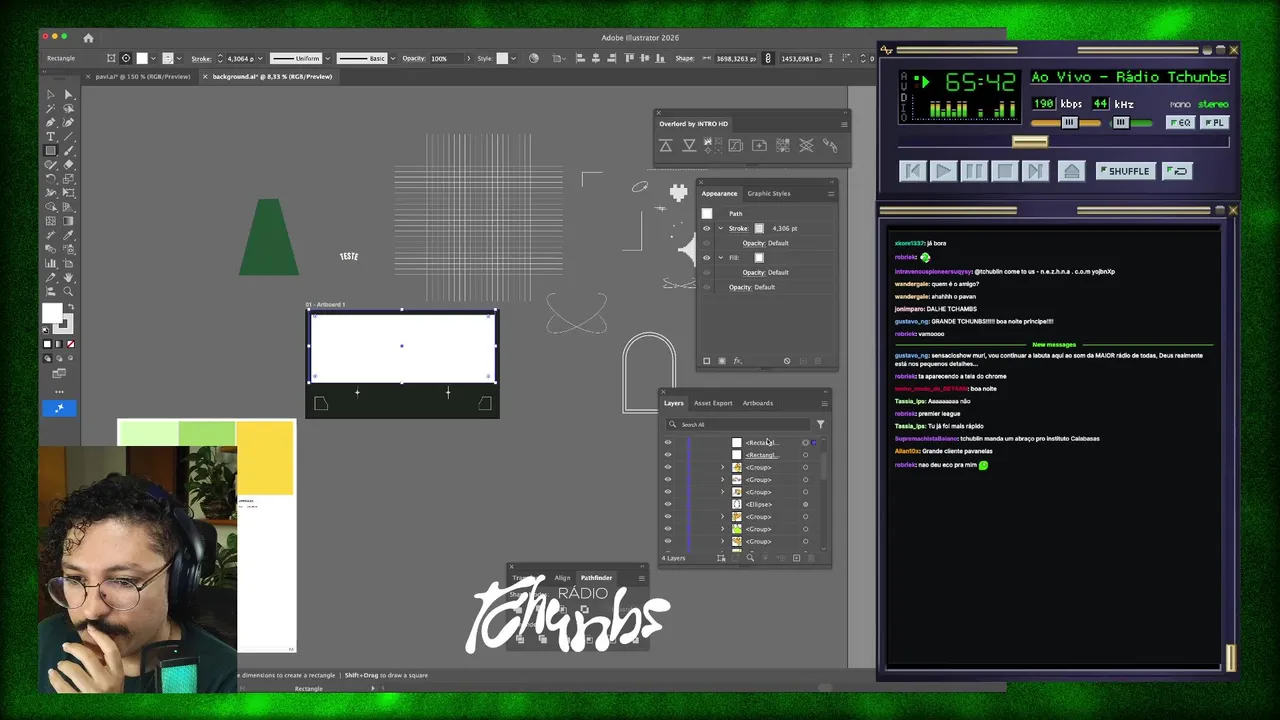The image size is (1280, 720).
Task: Click constrain width and height link icon
Action: click(767, 58)
